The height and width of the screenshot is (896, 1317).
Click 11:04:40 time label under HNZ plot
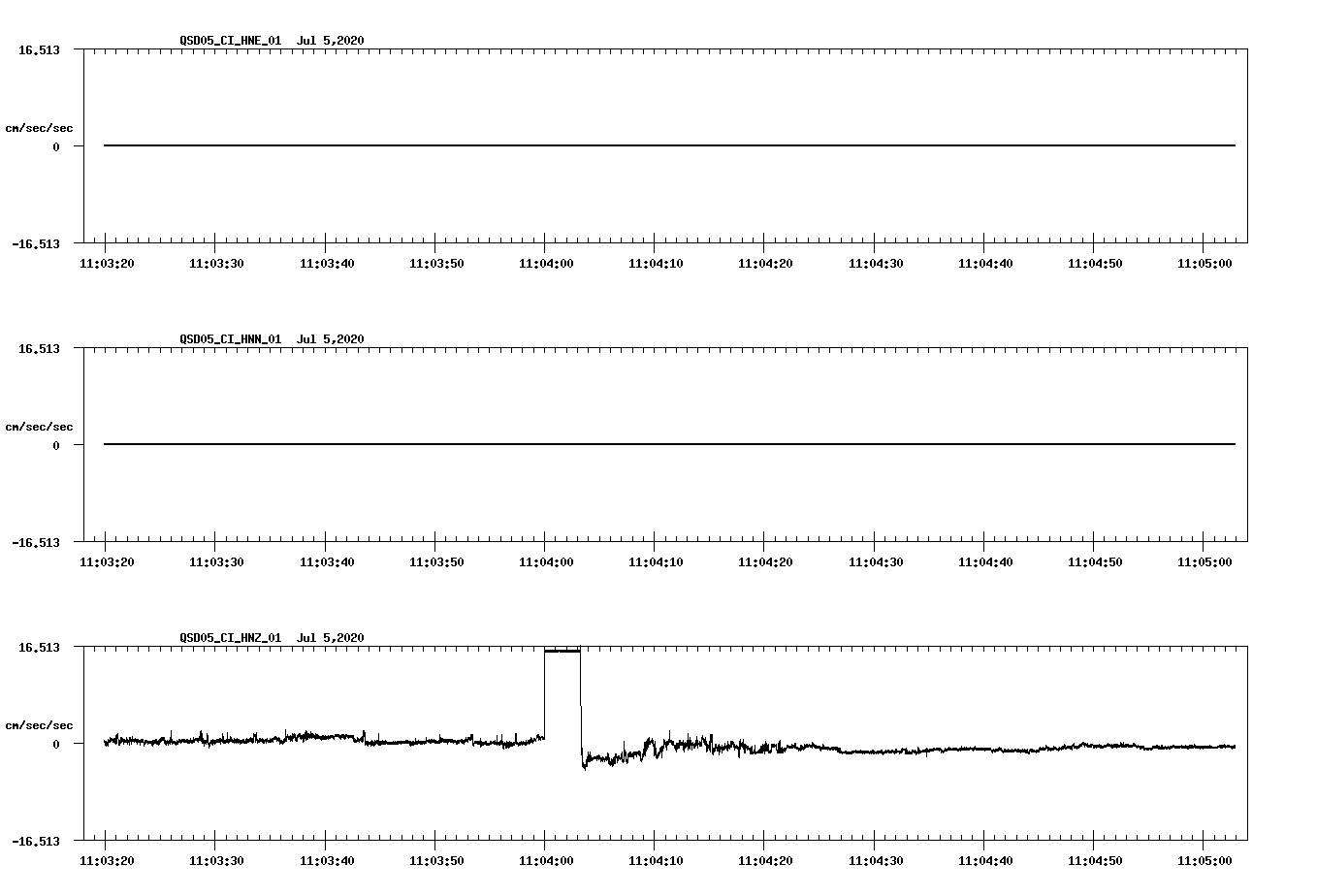tap(984, 860)
